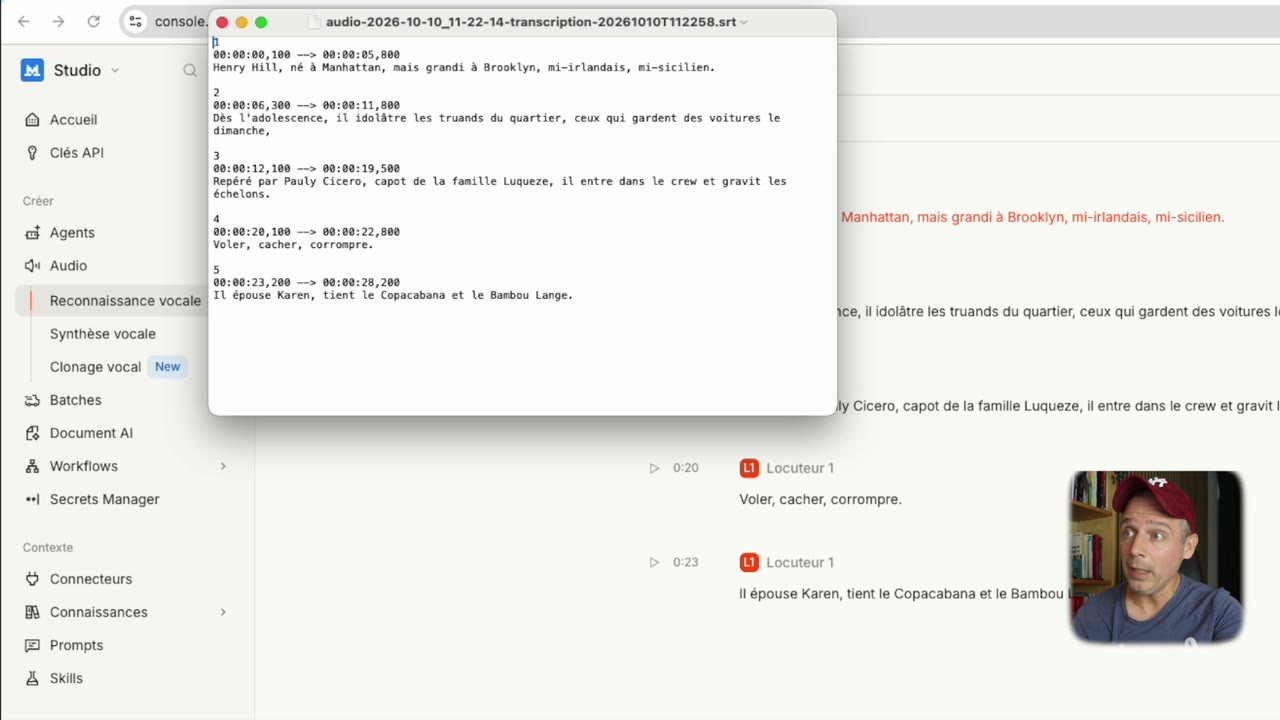Click the Audio speaker icon
The height and width of the screenshot is (720, 1280).
(32, 266)
